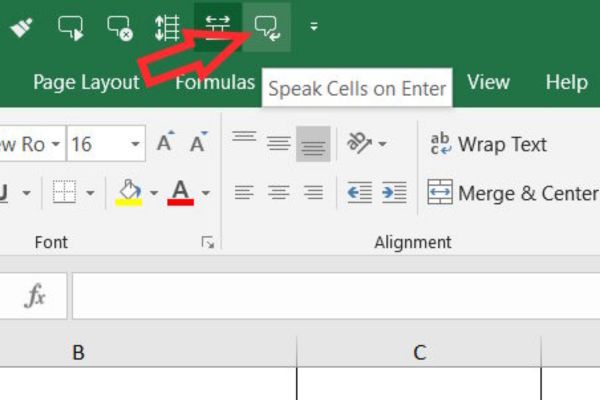Click the Clear Formatting brush icon
600x400 pixels.
pyautogui.click(x=21, y=28)
